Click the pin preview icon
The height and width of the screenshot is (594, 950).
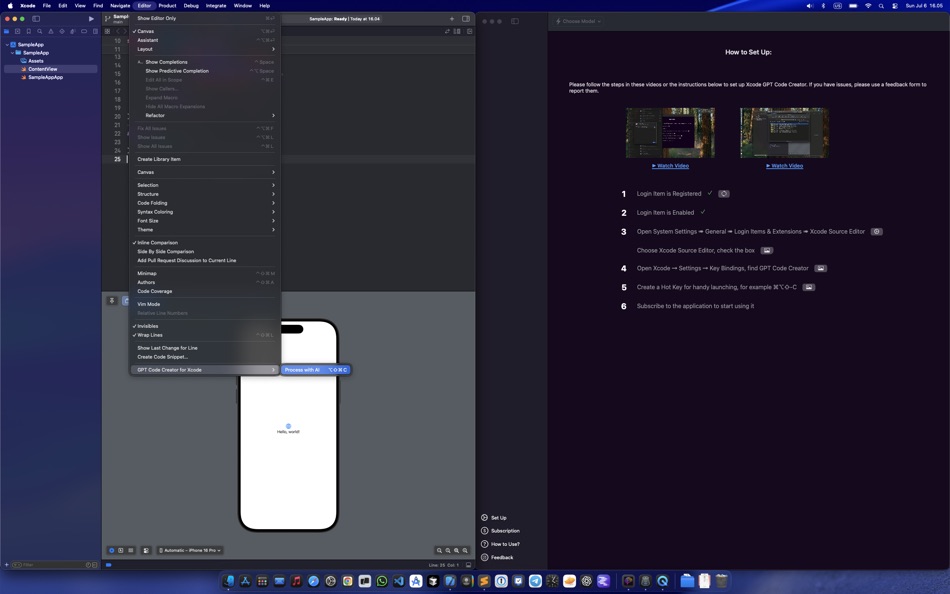pyautogui.click(x=111, y=301)
